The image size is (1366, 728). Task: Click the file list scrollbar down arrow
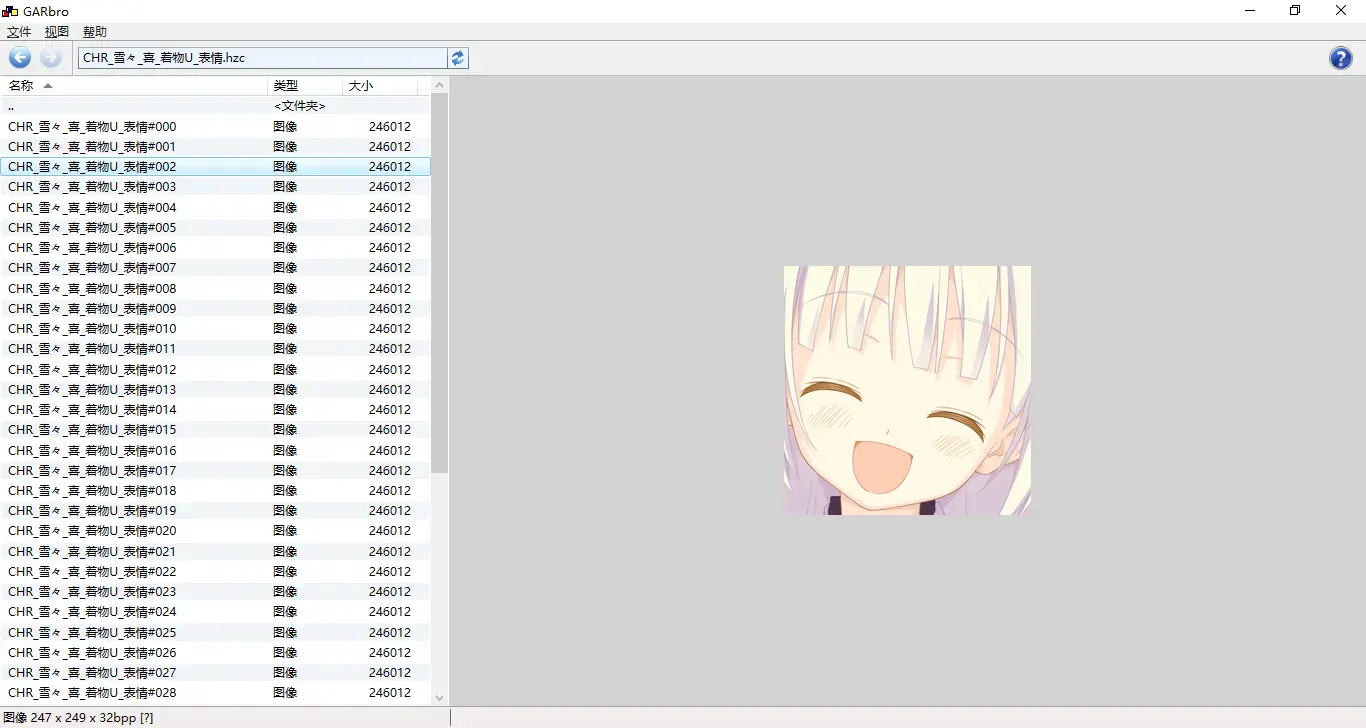click(440, 698)
